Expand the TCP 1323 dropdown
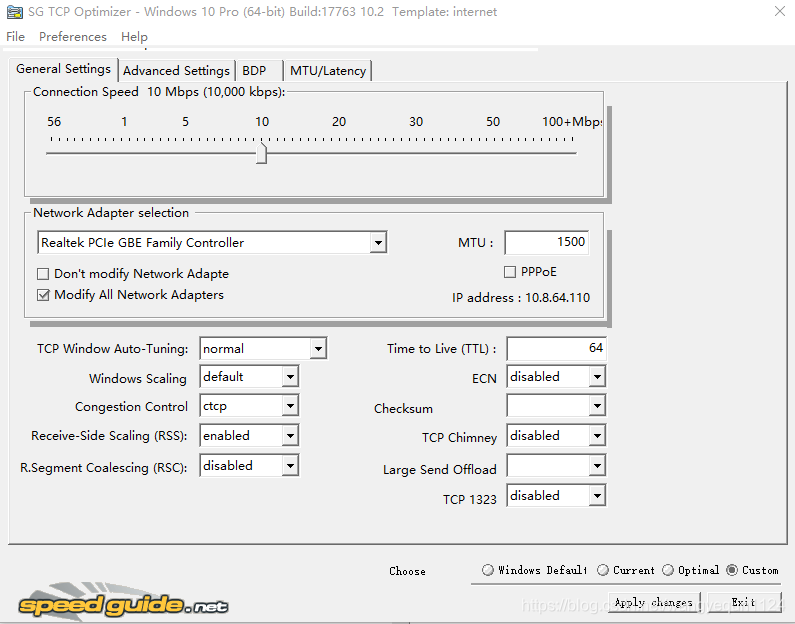This screenshot has width=795, height=624. coord(597,495)
